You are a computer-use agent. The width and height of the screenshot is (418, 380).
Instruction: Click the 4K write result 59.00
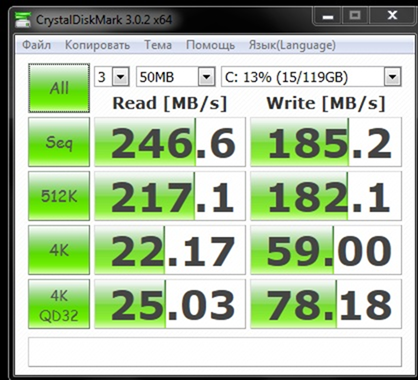[326, 250]
